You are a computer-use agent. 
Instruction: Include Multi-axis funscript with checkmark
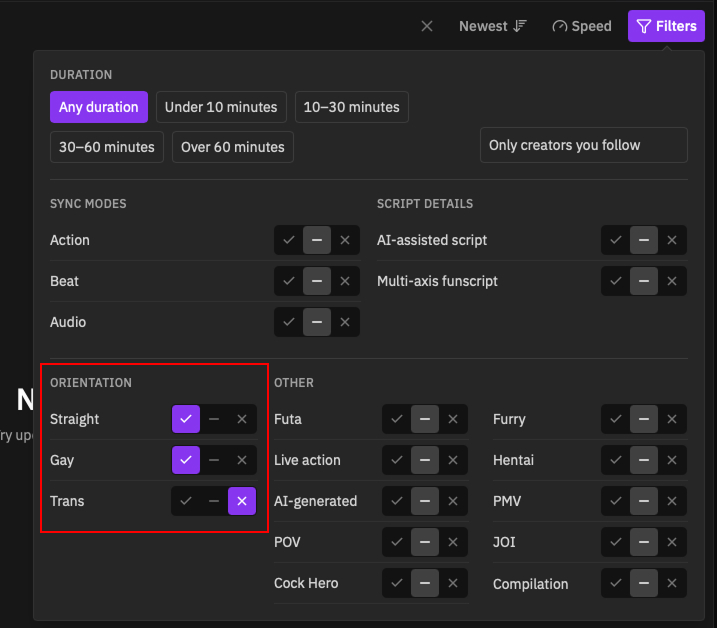615,281
